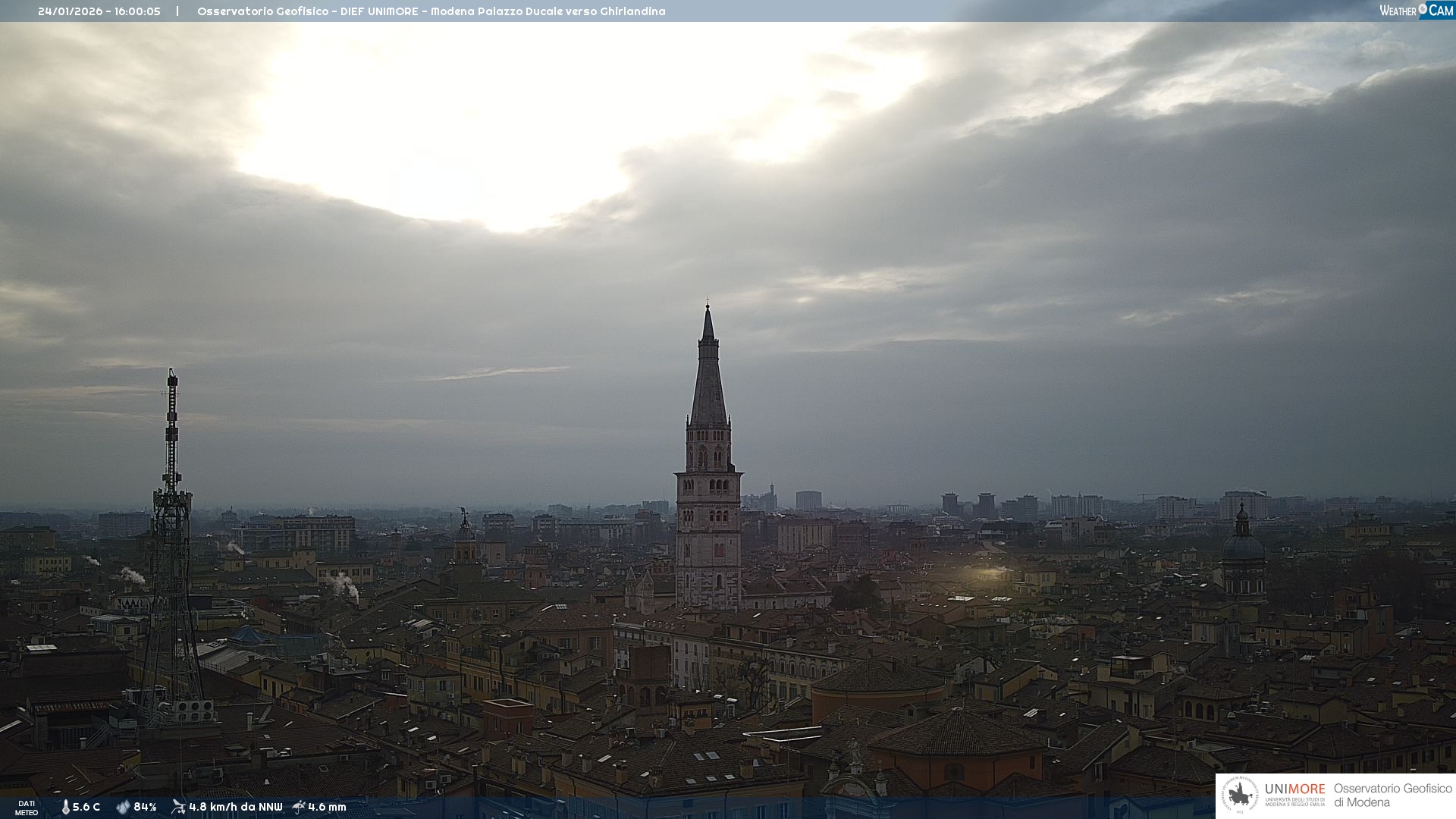Click the blue CAM logo badge

pos(1440,10)
